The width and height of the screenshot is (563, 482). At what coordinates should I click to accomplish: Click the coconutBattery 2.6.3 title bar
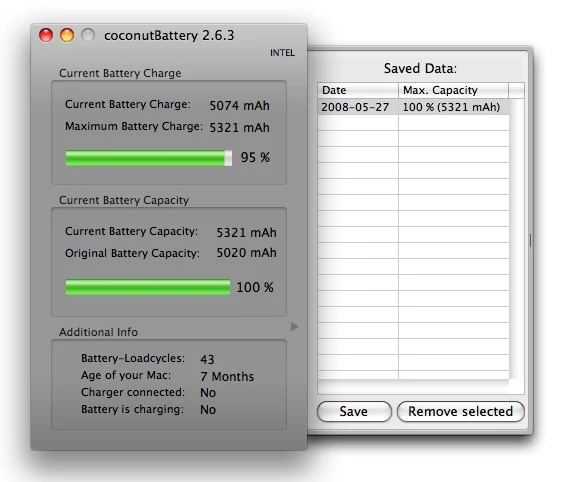pyautogui.click(x=169, y=35)
